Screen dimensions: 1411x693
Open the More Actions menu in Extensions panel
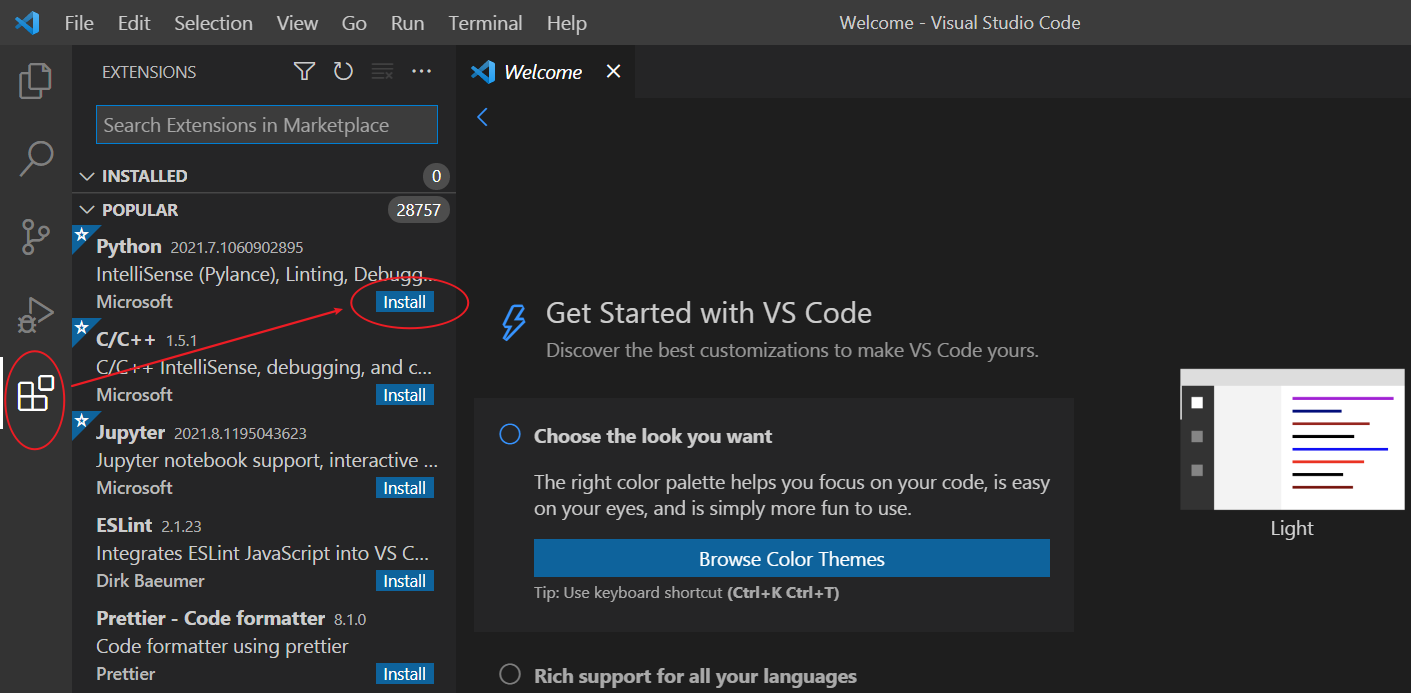click(x=421, y=71)
